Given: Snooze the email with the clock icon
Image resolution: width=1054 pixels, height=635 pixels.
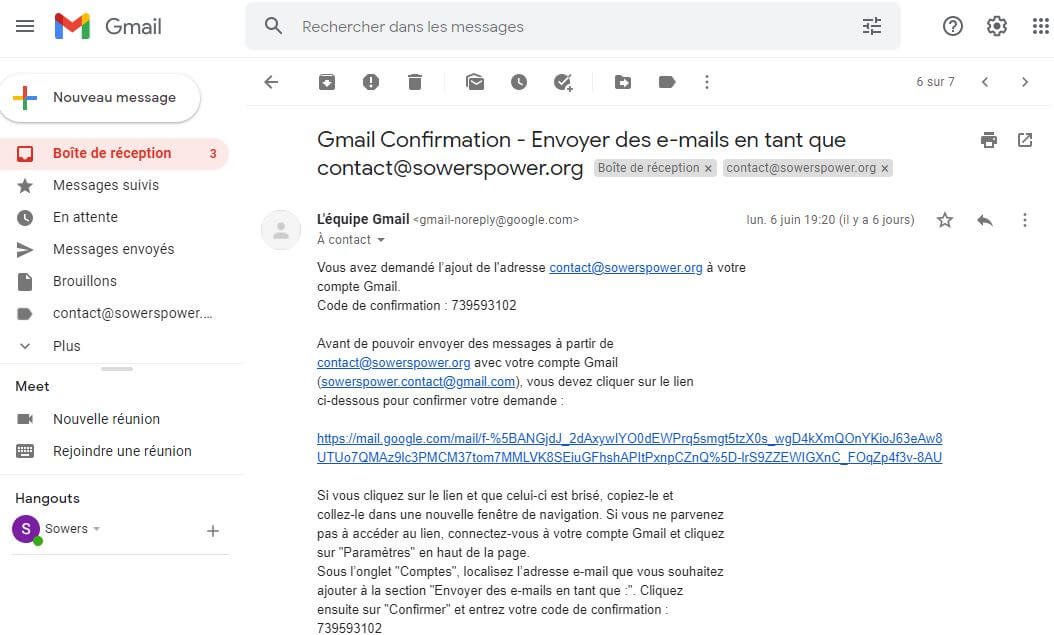Looking at the screenshot, I should (519, 82).
